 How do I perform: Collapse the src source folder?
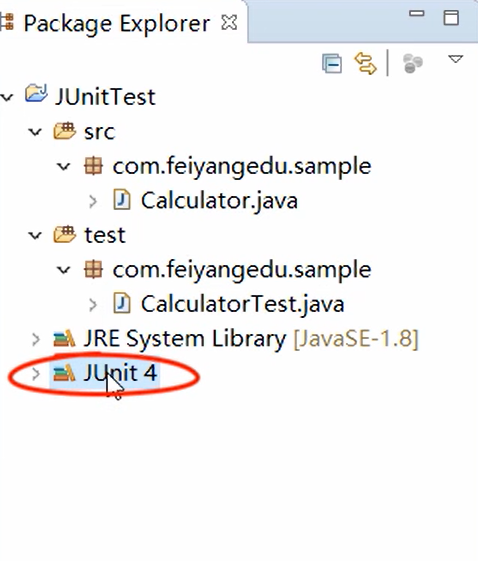[x=35, y=132]
